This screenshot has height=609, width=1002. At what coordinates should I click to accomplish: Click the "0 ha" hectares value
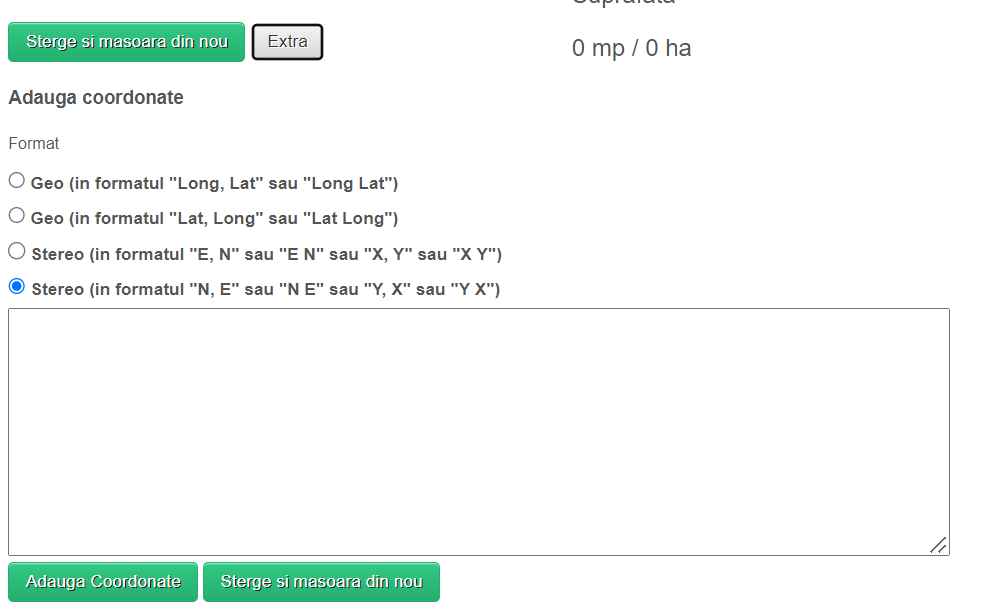[668, 48]
